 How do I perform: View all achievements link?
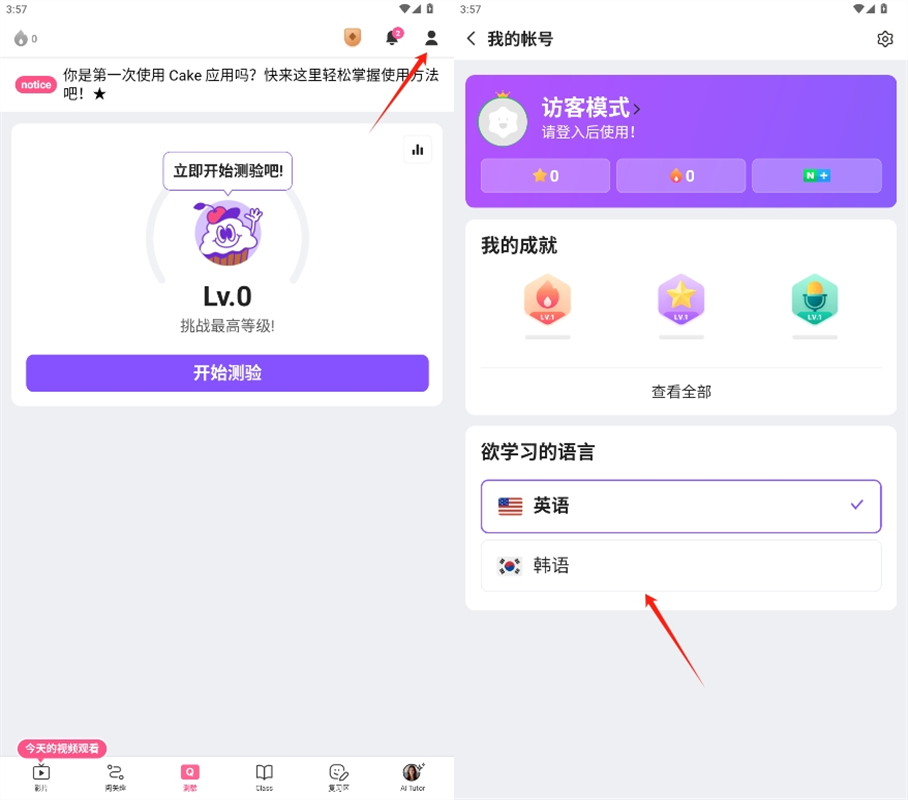(681, 392)
